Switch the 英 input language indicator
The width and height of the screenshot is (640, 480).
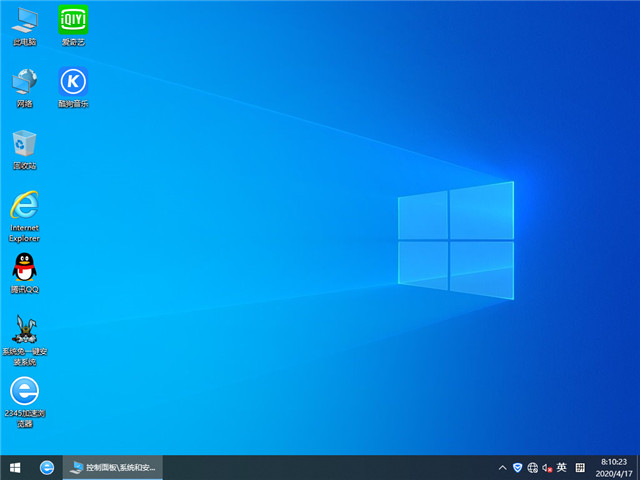click(562, 467)
